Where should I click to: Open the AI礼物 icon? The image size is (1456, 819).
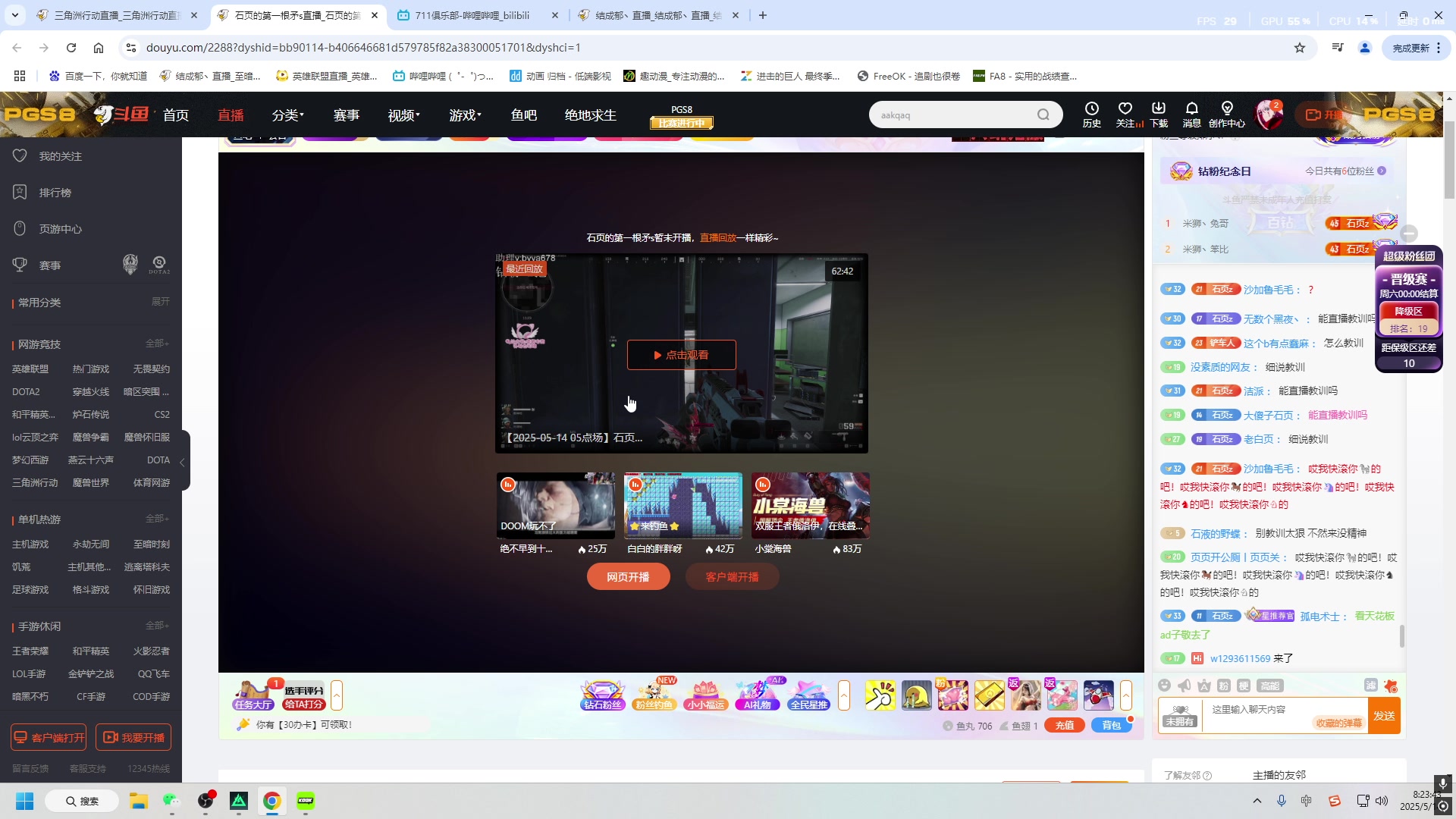click(x=758, y=695)
